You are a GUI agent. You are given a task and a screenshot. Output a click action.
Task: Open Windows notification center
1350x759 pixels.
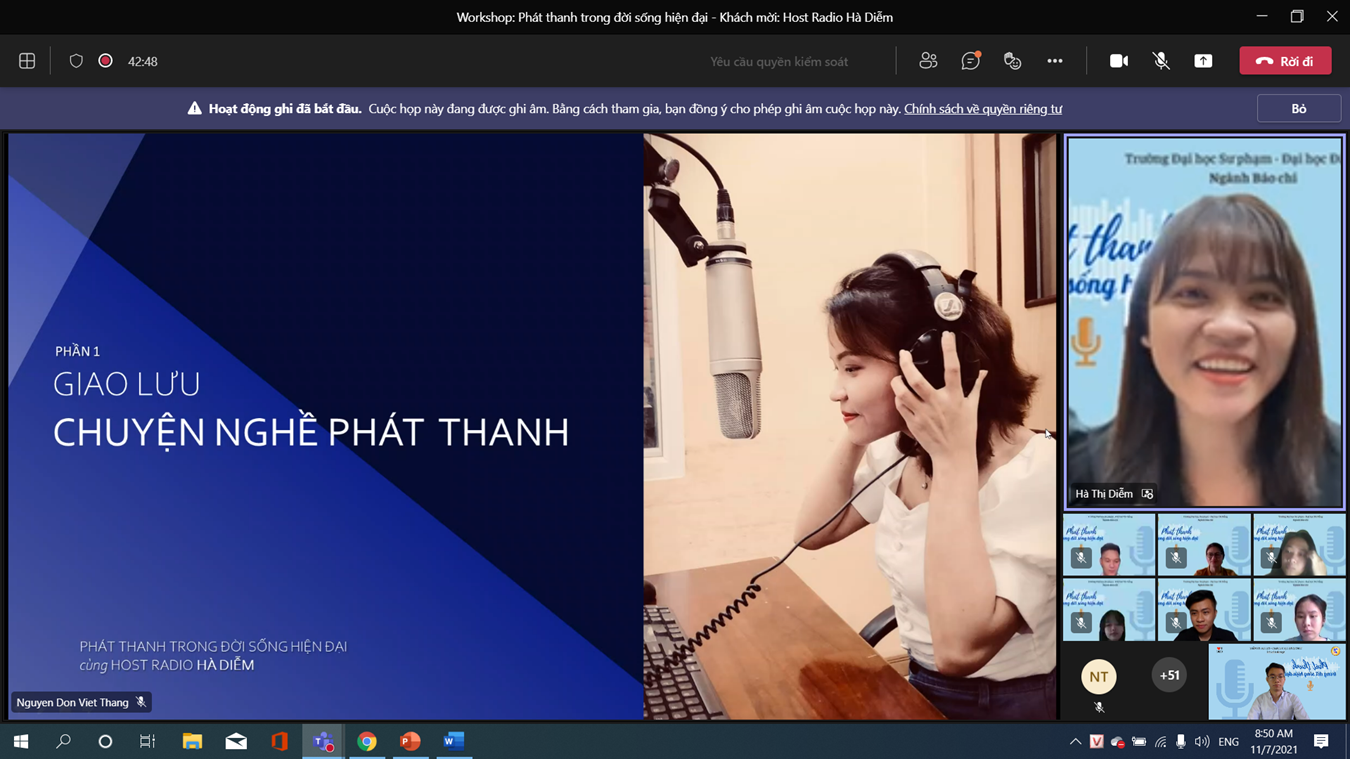point(1321,741)
